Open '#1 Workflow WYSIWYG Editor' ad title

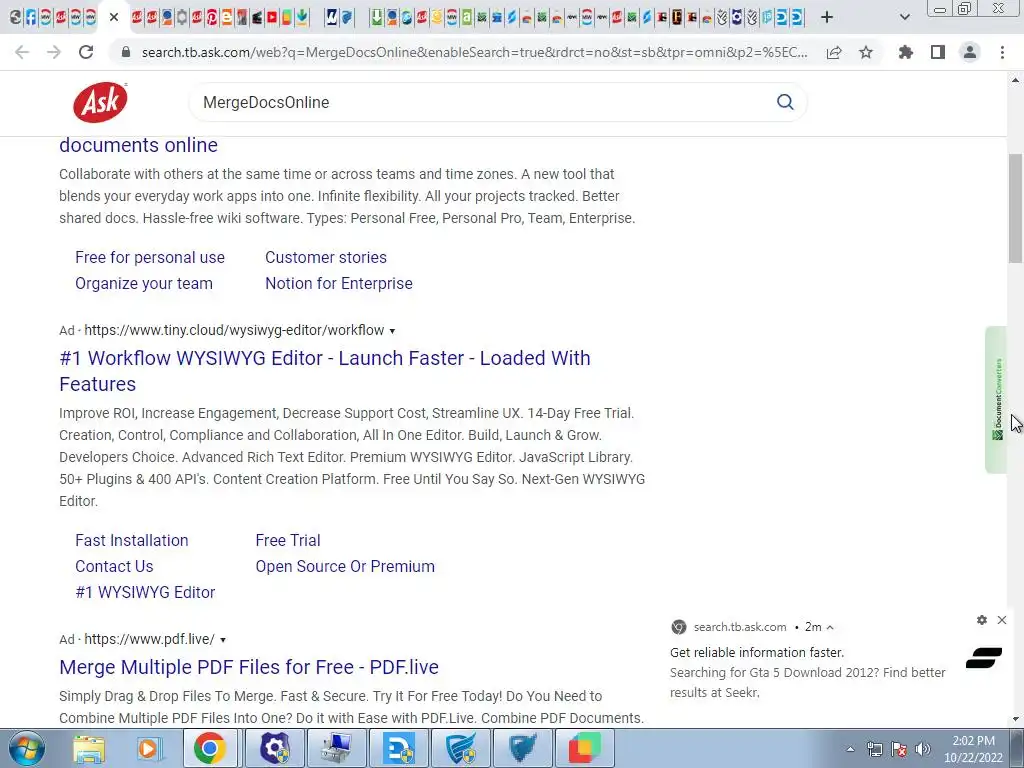(x=325, y=370)
